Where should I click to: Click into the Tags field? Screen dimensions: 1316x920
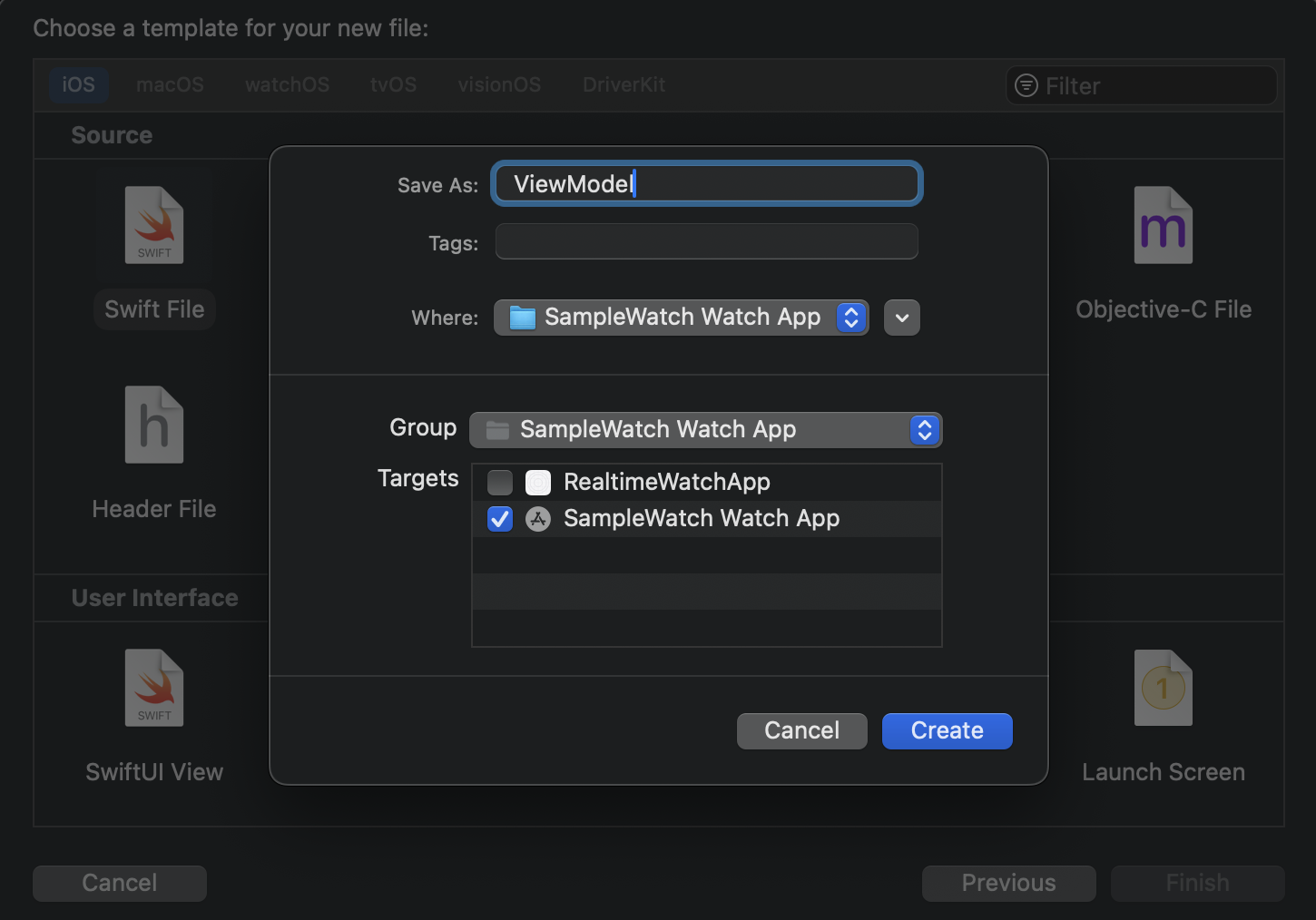(706, 242)
